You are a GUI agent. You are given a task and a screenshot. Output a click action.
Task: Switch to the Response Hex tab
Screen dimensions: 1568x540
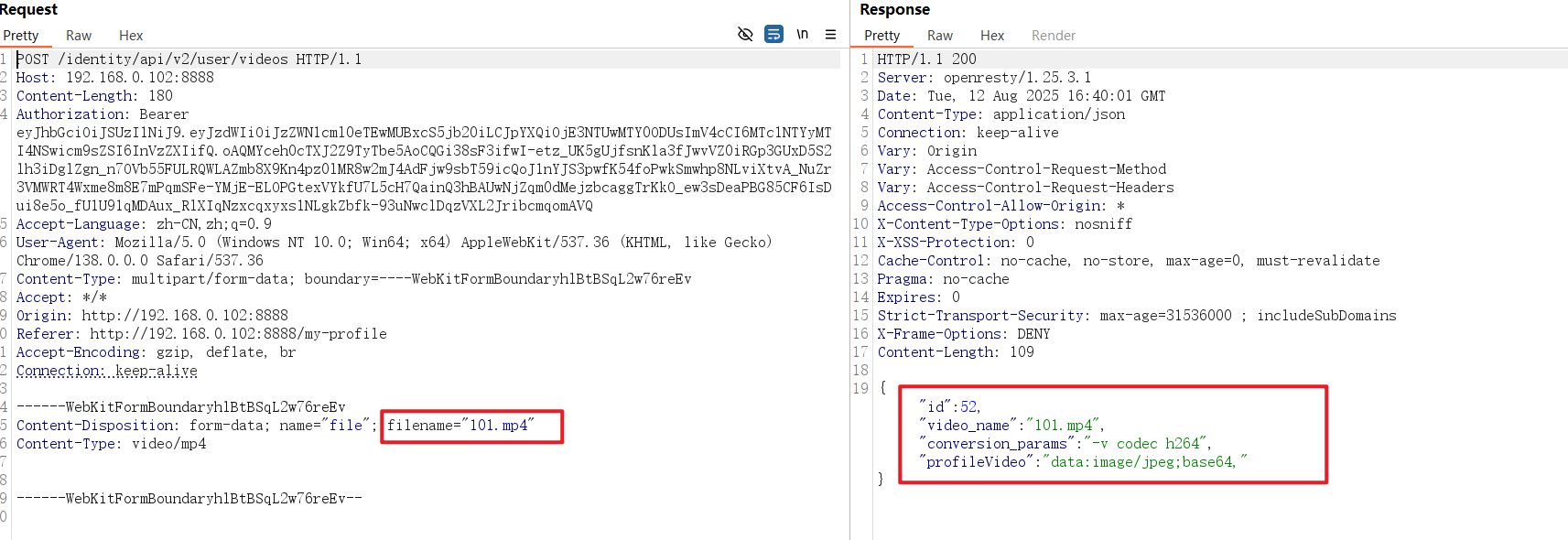coord(992,36)
